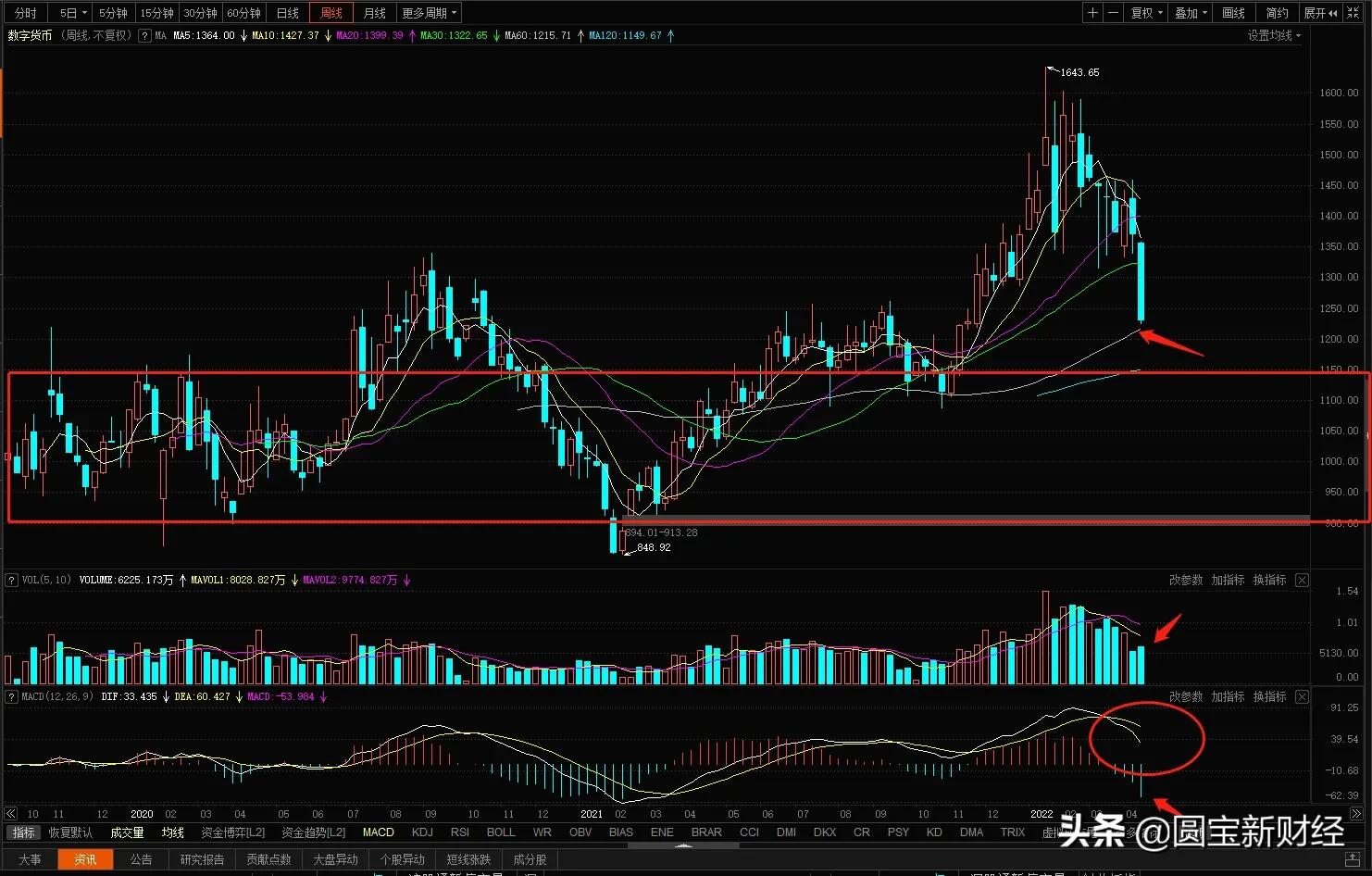Toggle the MACD indicator
1372x876 pixels.
pos(379,832)
